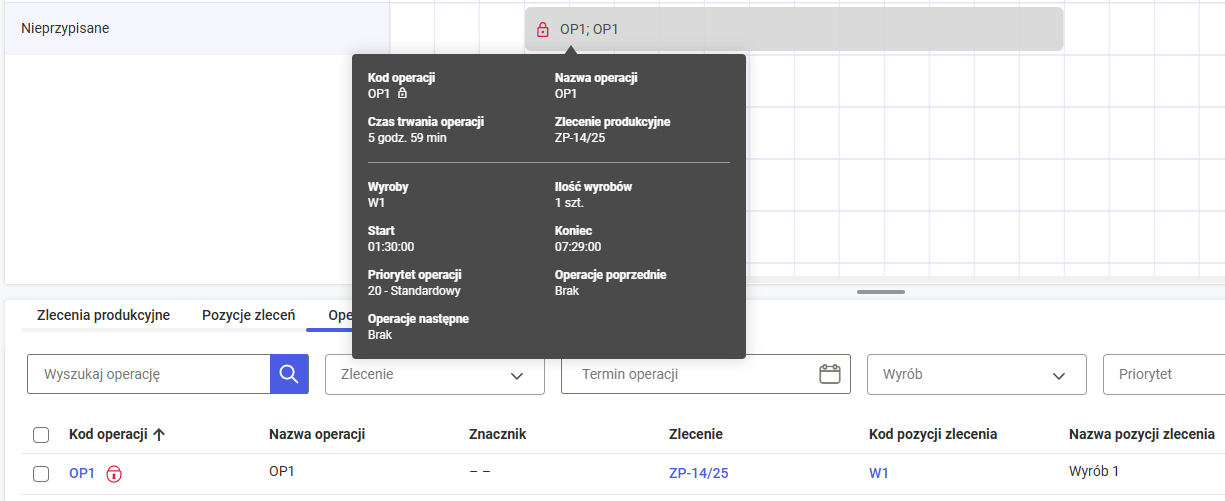The image size is (1225, 501).
Task: Open the calendar picker in Termin operacji
Action: [829, 374]
